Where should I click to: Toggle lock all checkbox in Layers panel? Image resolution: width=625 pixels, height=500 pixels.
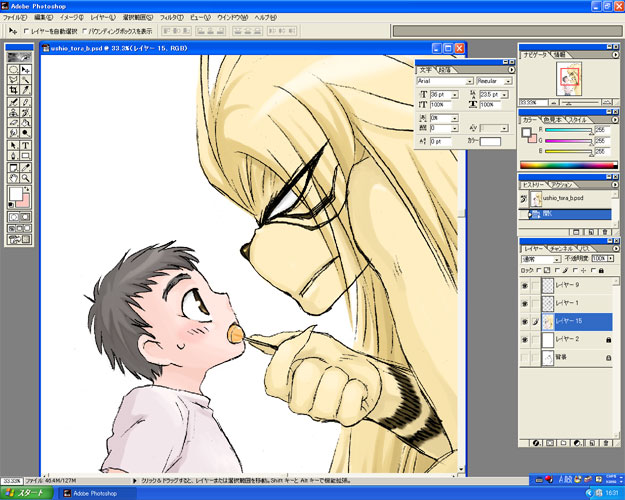point(593,270)
